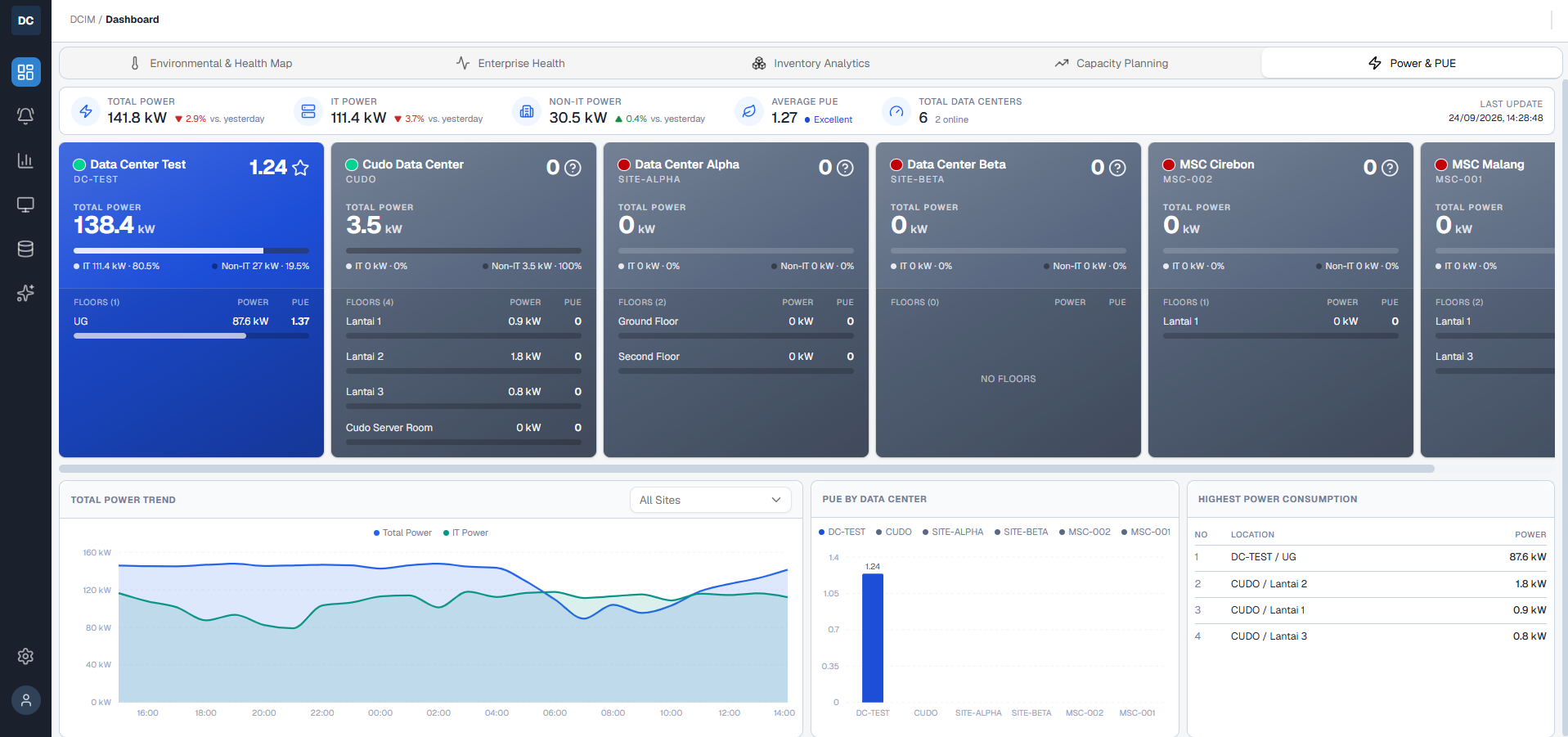1568x737 pixels.
Task: Click the Average PUE leaf icon
Action: [x=748, y=111]
